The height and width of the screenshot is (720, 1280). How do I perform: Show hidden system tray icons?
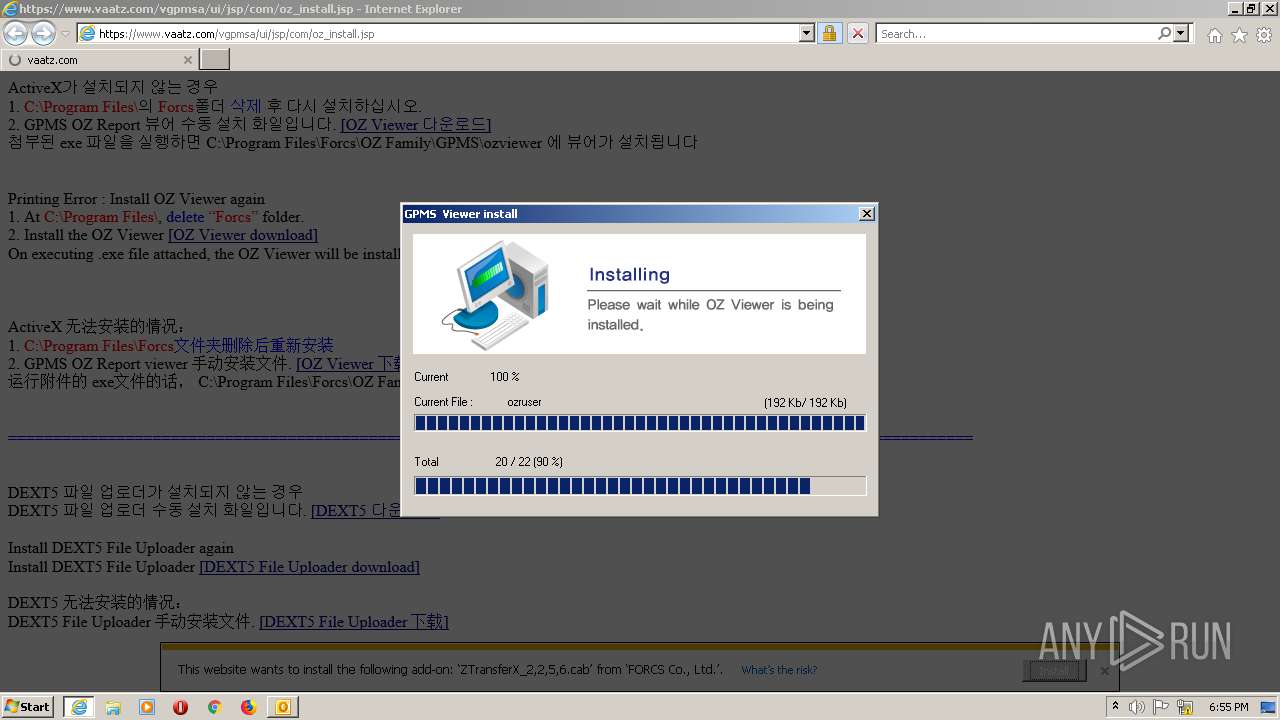1115,707
